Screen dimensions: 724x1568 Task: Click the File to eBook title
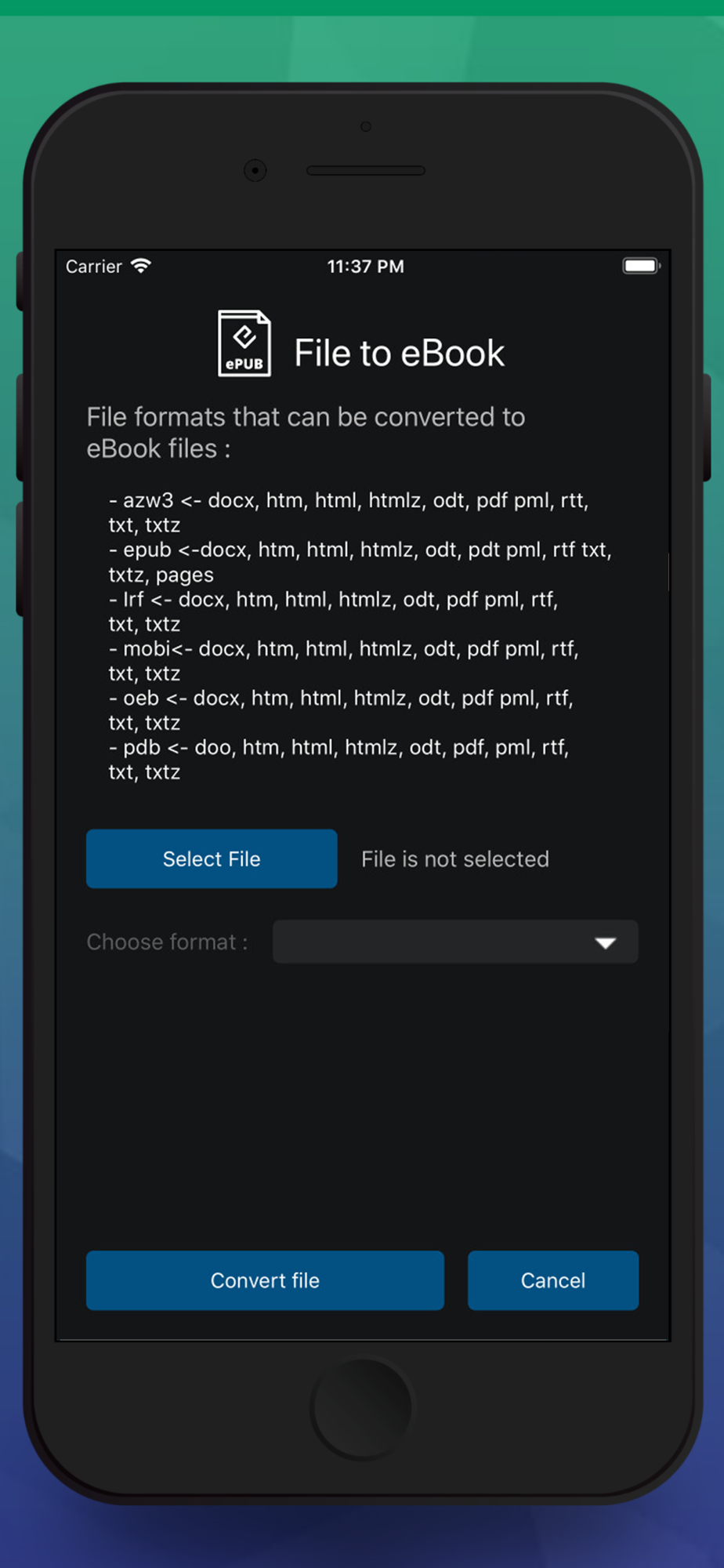tap(399, 353)
